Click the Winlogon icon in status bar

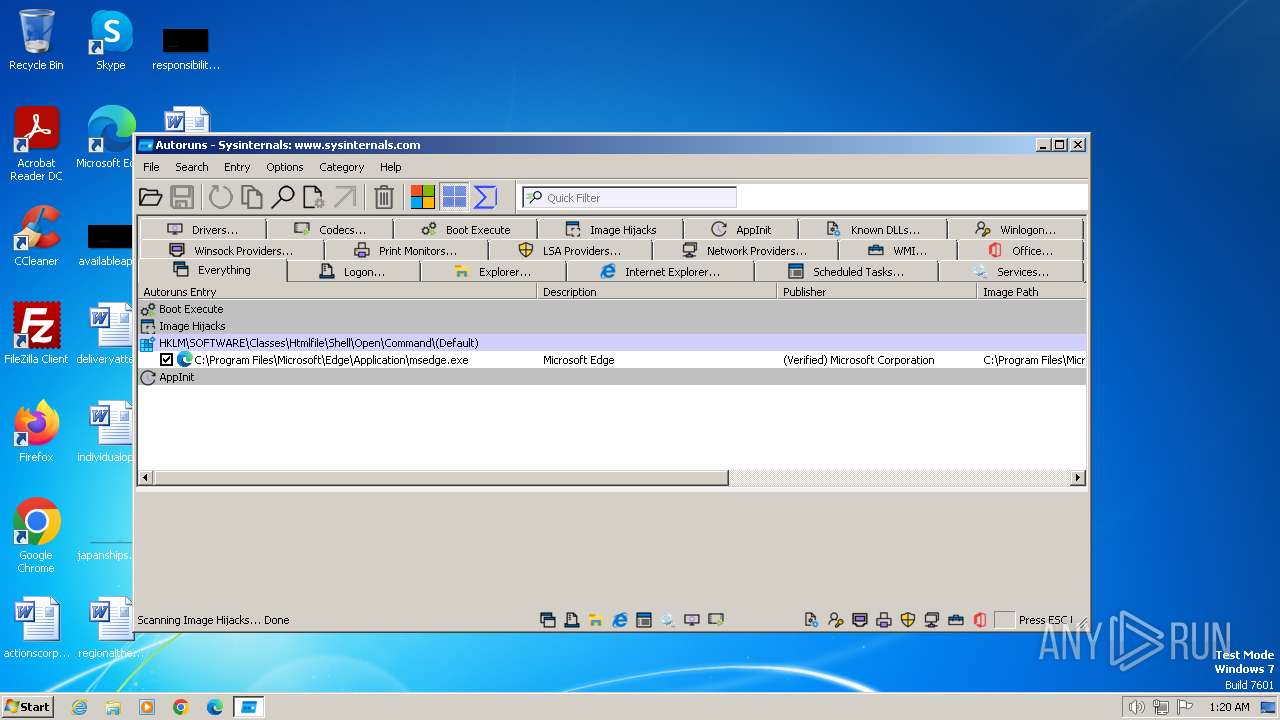tap(836, 620)
